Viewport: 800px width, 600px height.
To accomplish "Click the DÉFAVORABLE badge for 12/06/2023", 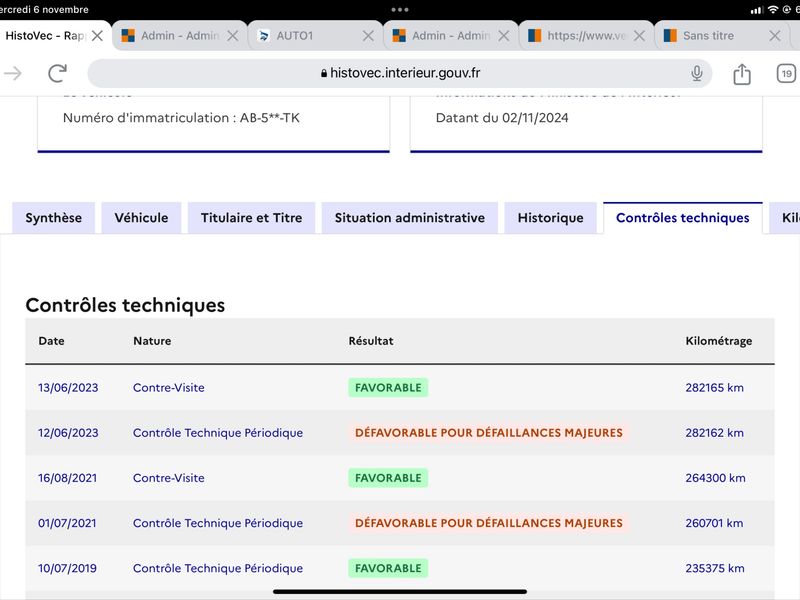I will click(x=489, y=433).
